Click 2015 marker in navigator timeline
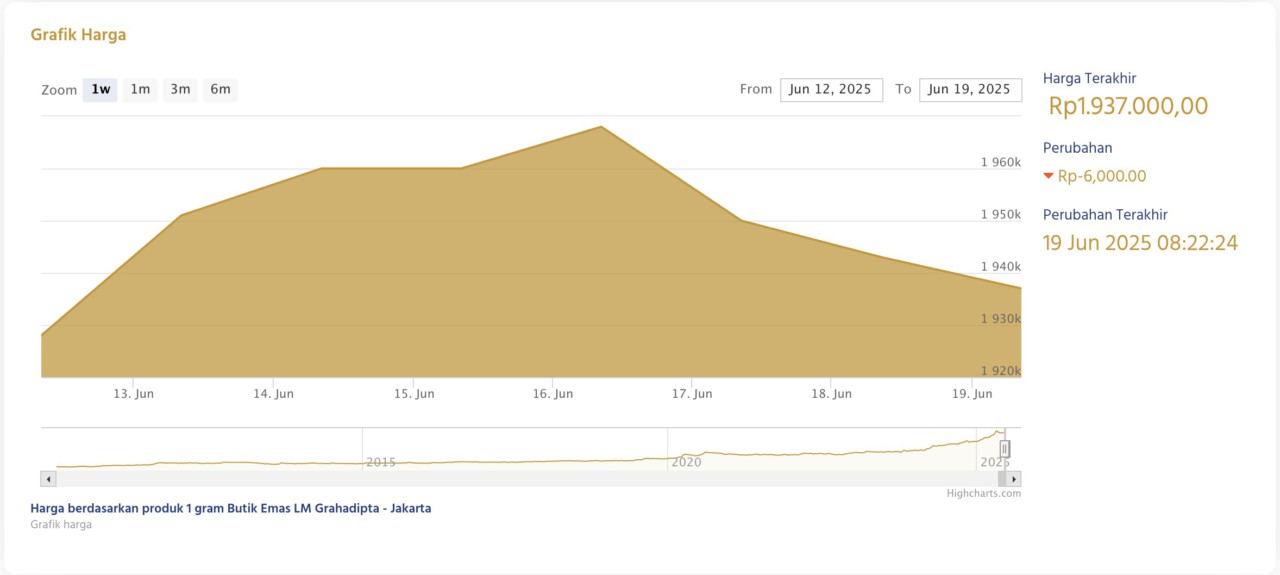 tap(381, 462)
